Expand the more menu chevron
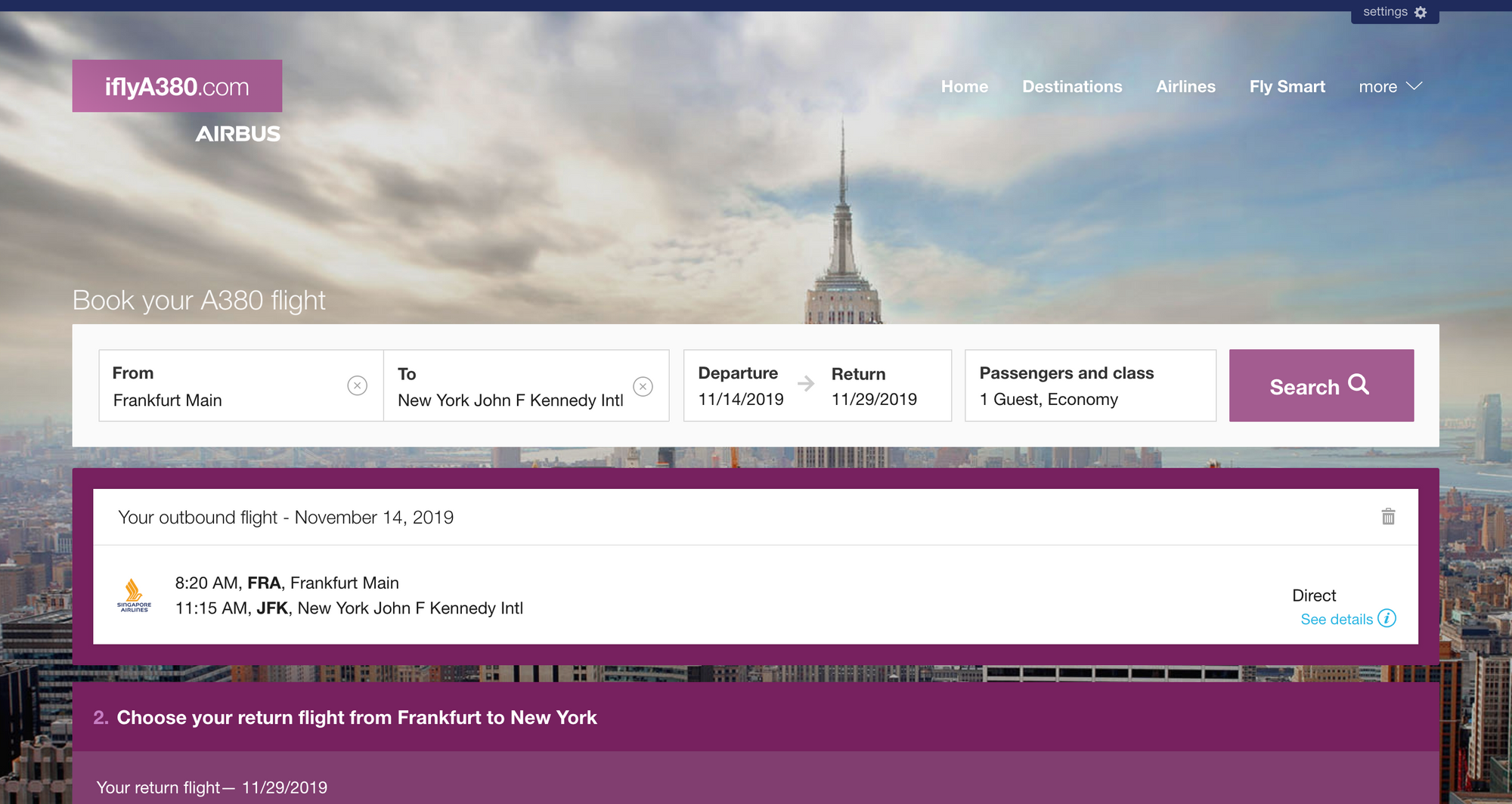Screen dimensions: 1512x804 coord(1414,86)
